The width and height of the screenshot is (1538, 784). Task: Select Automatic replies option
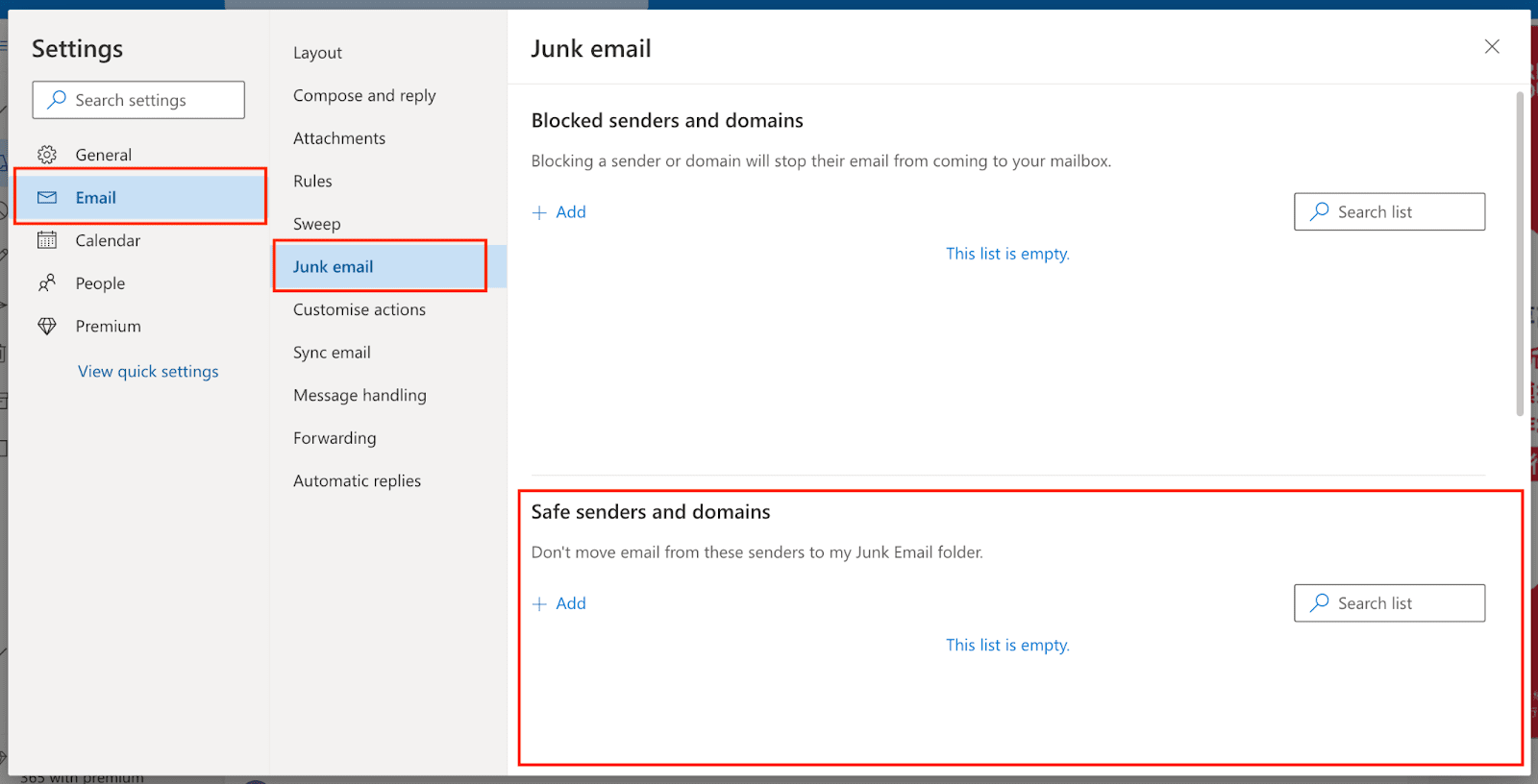[357, 481]
